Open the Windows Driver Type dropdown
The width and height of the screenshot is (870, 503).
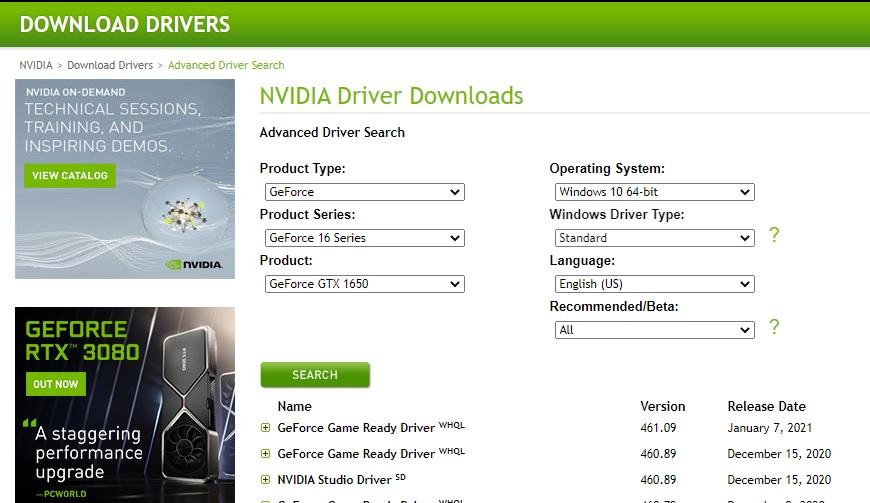coord(655,238)
